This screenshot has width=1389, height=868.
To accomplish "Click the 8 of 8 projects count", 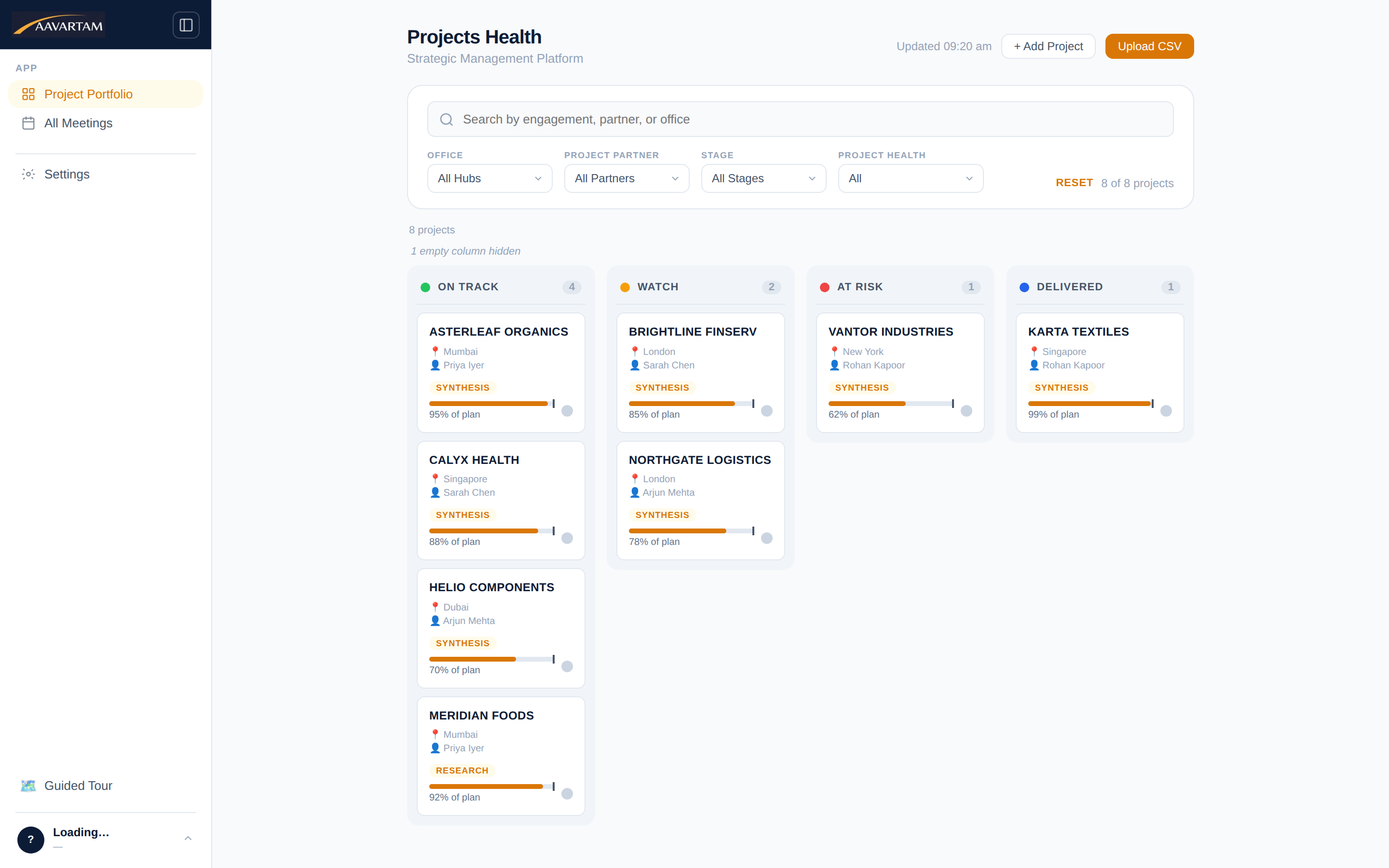I will [1137, 183].
